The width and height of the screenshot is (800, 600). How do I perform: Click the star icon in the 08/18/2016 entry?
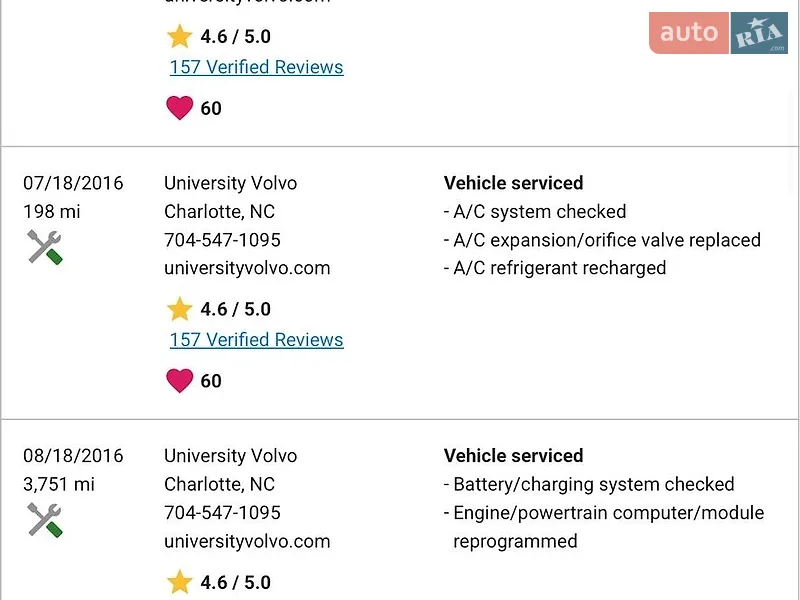point(180,582)
